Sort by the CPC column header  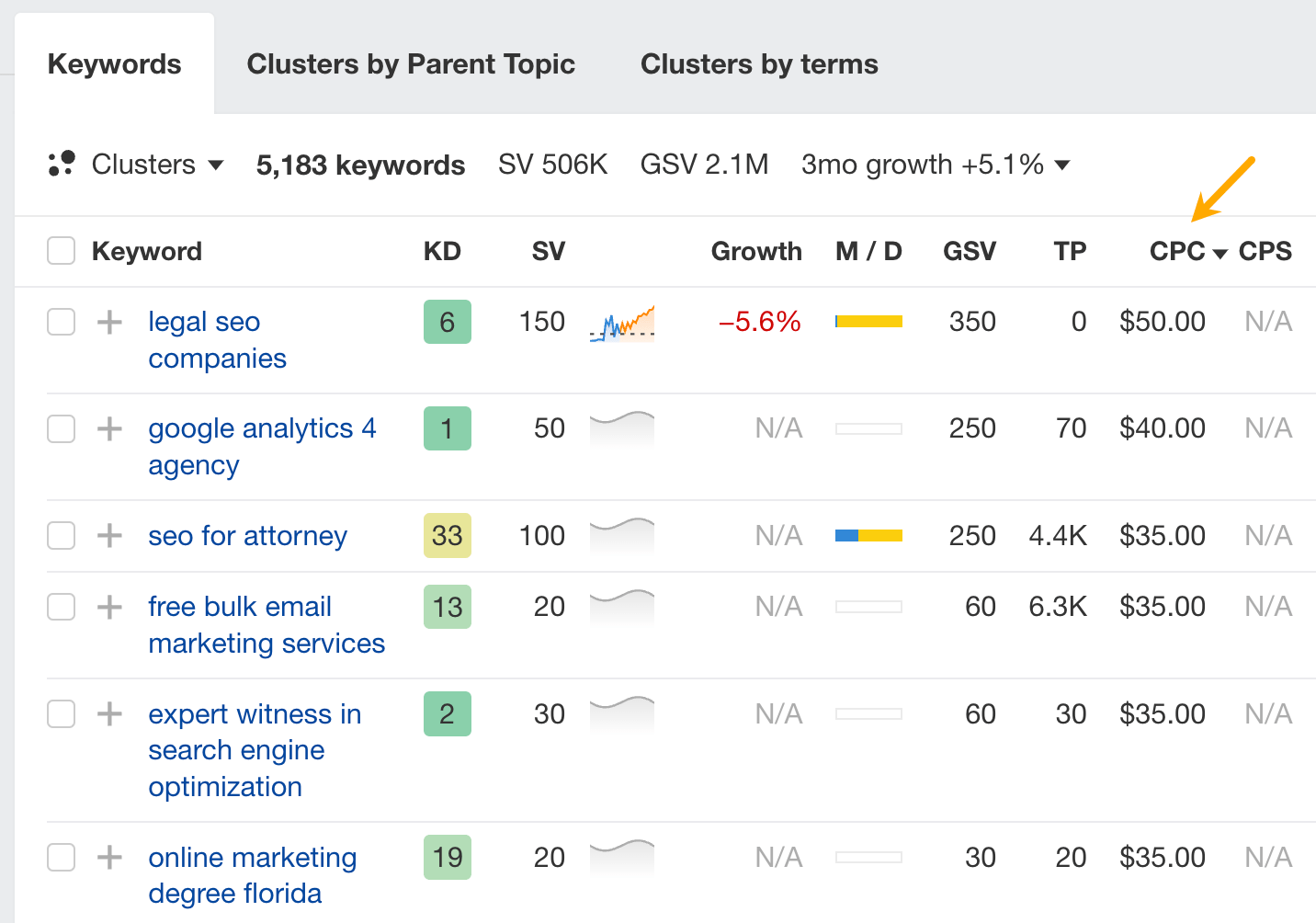click(x=1177, y=251)
